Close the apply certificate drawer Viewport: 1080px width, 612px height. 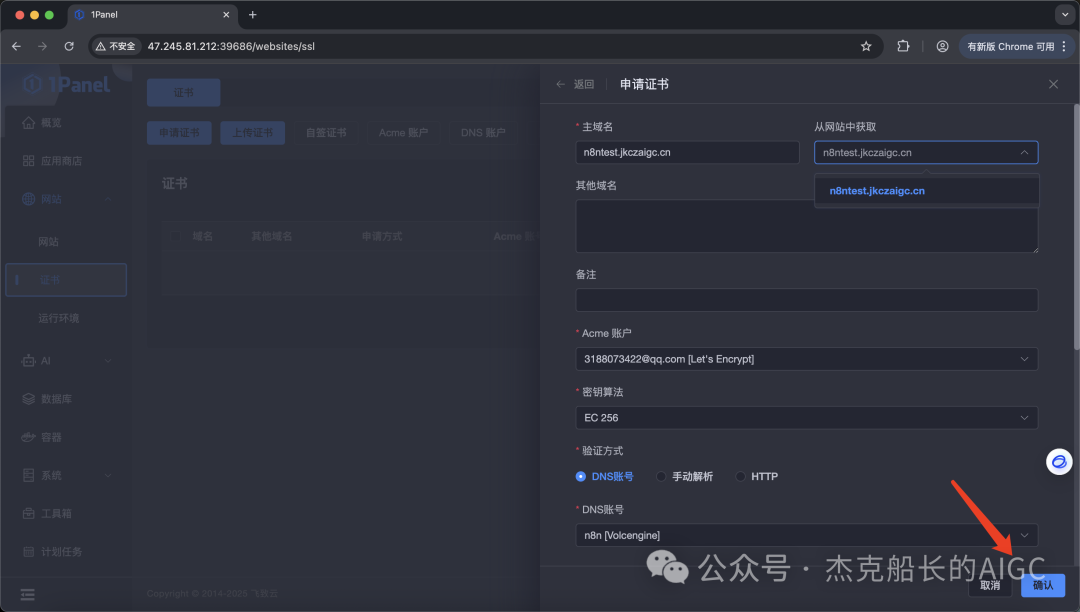(1053, 84)
